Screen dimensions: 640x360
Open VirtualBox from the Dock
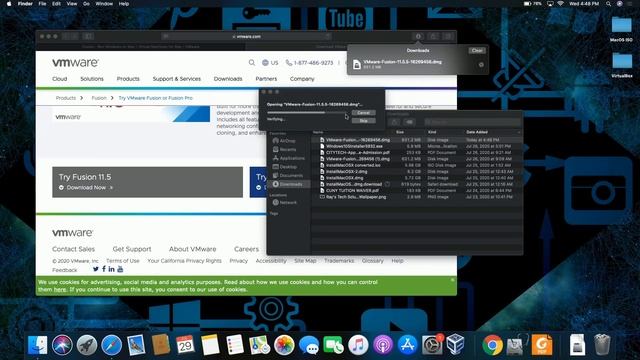pos(456,344)
